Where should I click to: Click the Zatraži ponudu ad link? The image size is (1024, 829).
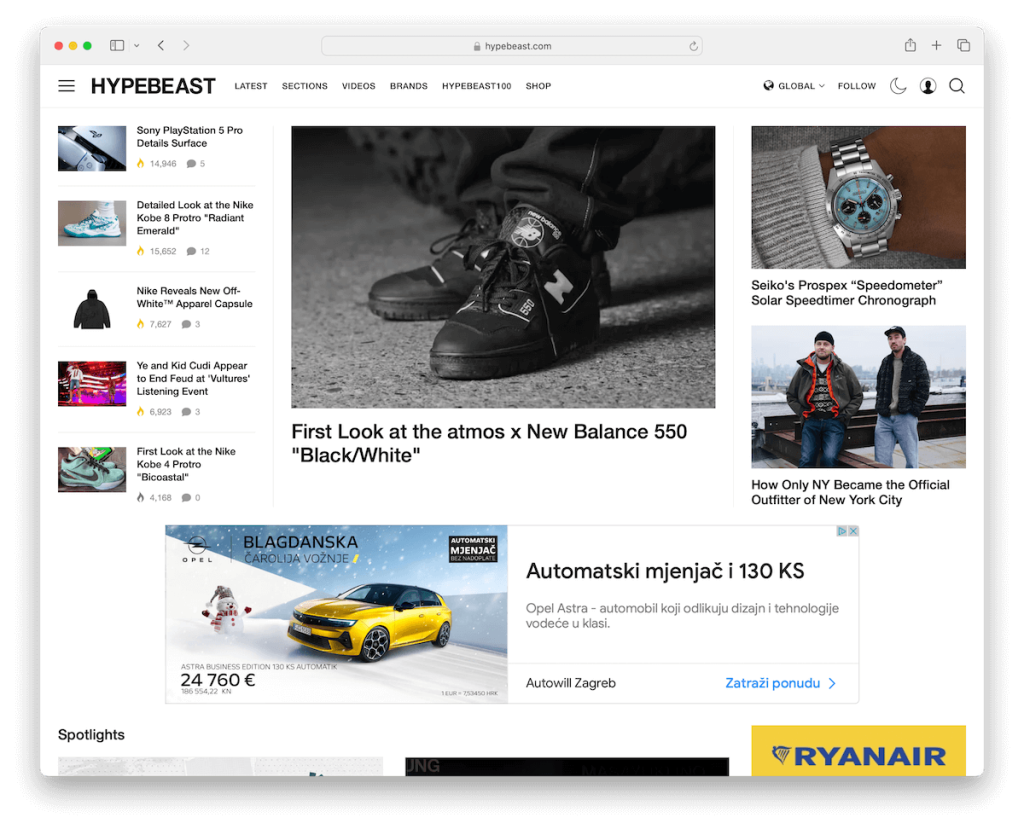780,683
